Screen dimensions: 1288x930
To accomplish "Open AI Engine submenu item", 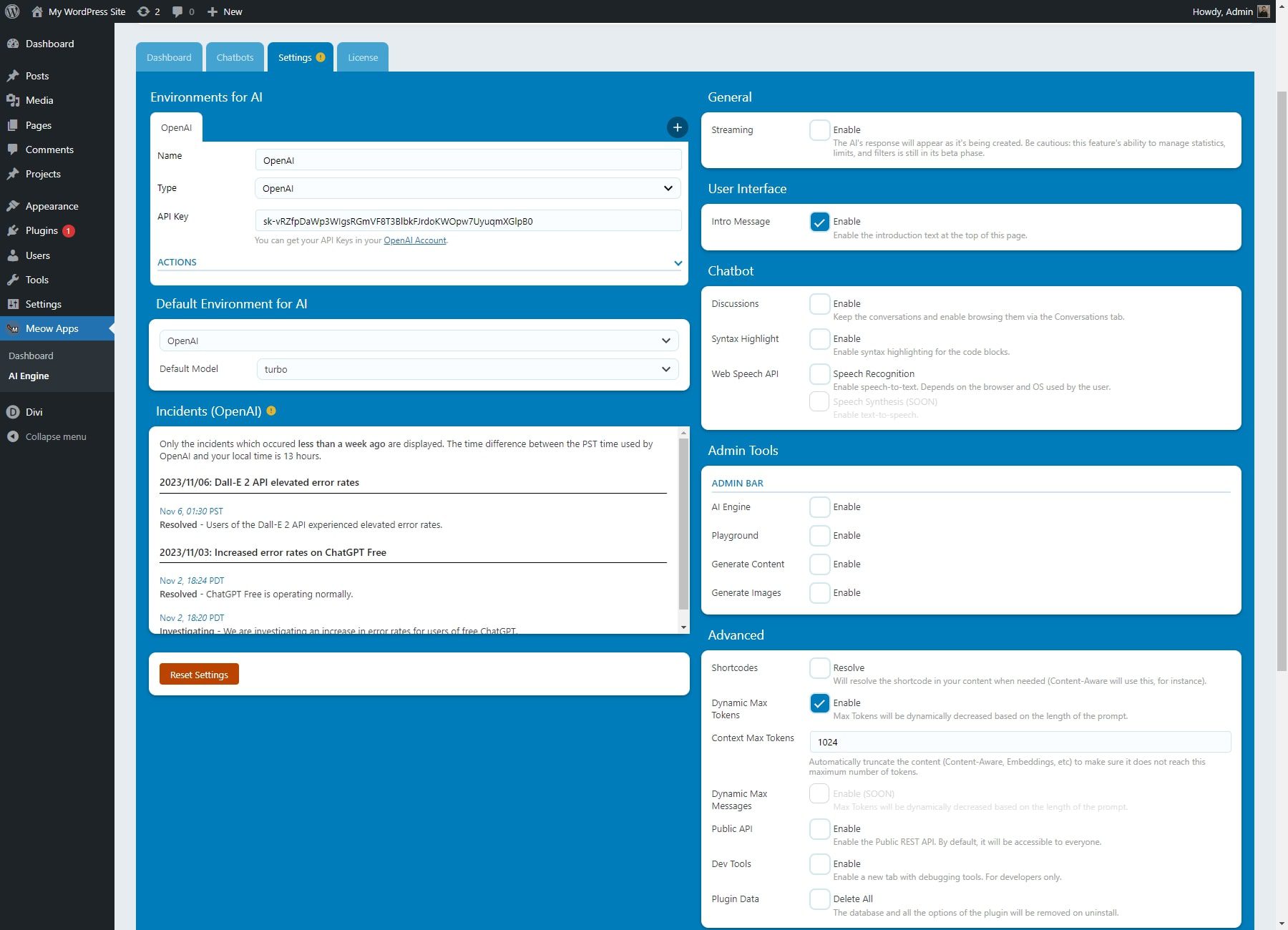I will pos(29,376).
